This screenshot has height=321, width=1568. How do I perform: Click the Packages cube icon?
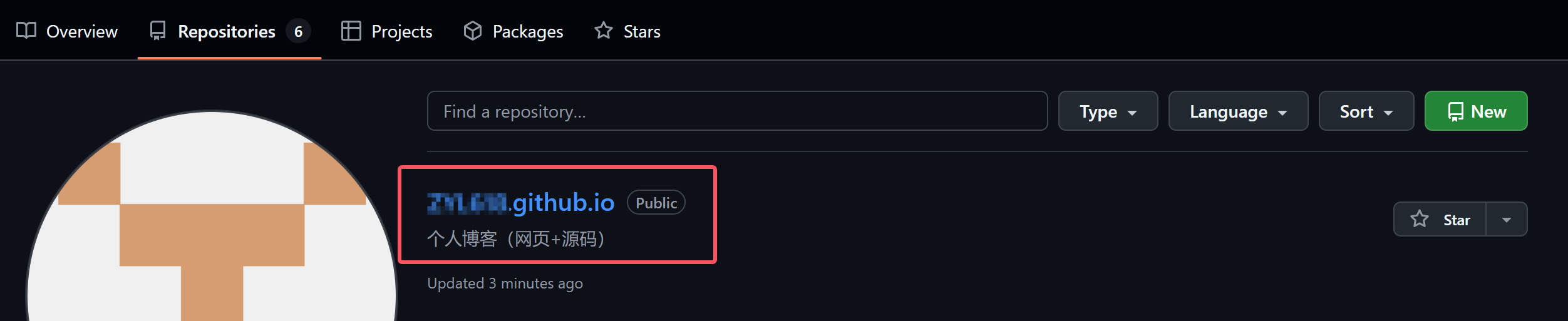[x=473, y=31]
